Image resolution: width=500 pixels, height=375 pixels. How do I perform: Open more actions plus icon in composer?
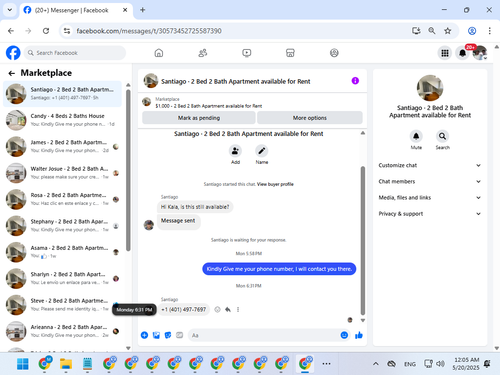pyautogui.click(x=144, y=335)
